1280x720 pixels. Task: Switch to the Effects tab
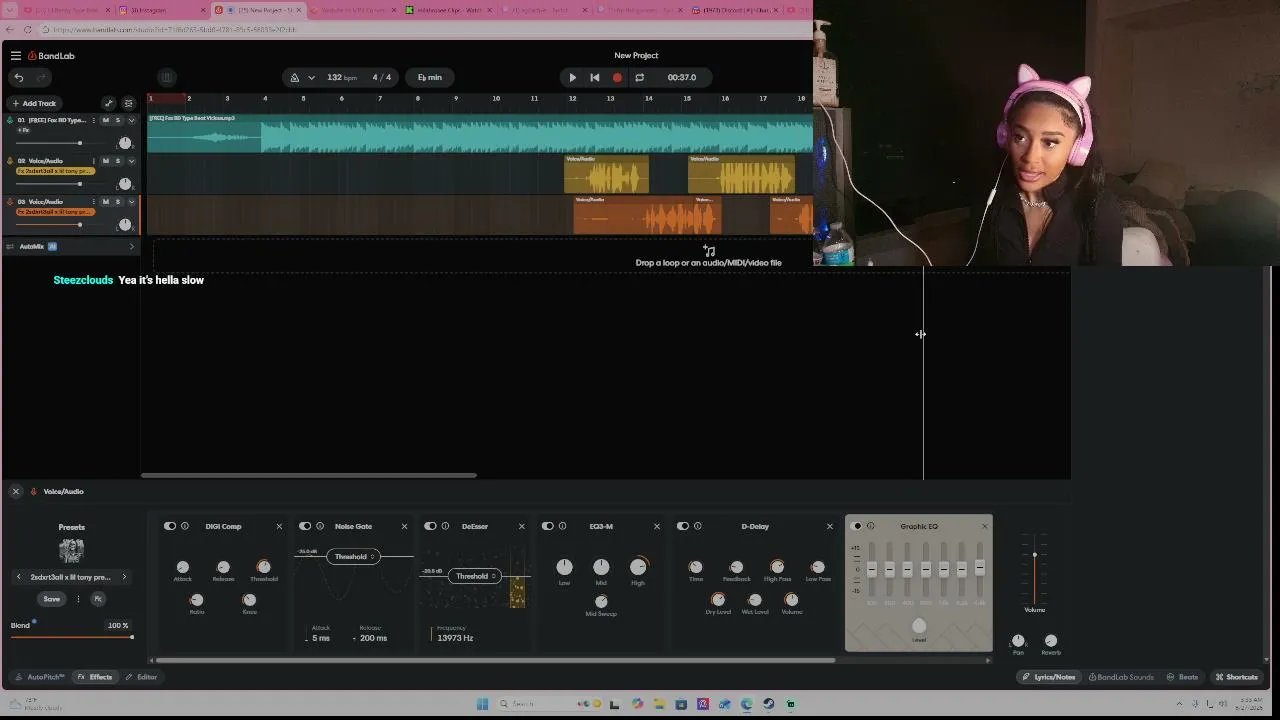(96, 677)
